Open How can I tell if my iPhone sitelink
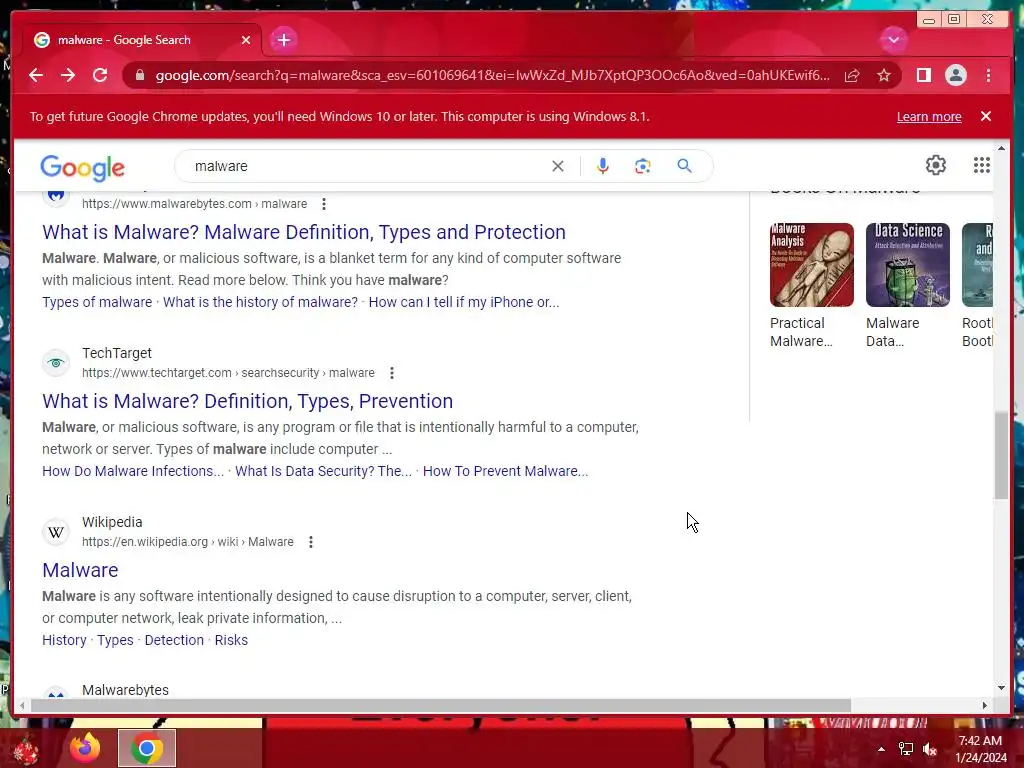The width and height of the screenshot is (1024, 768). tap(464, 302)
